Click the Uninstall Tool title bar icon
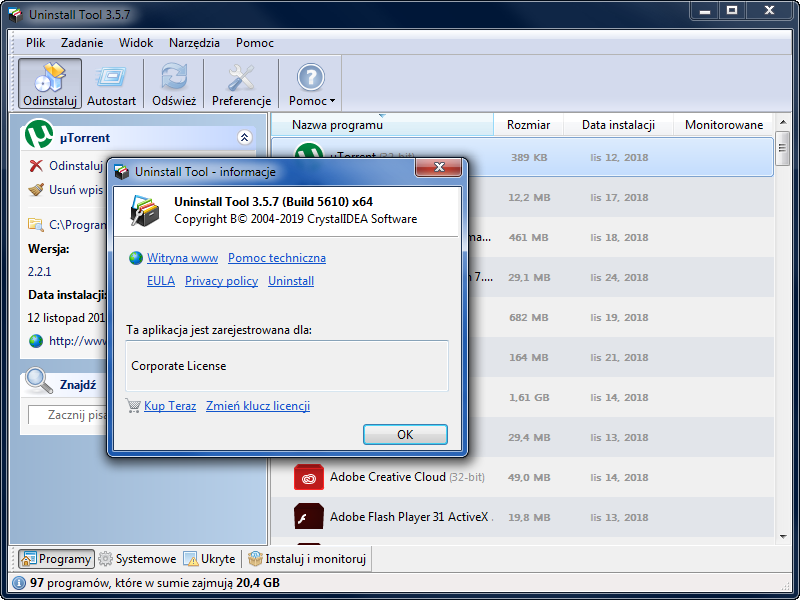The height and width of the screenshot is (600, 800). (x=16, y=14)
